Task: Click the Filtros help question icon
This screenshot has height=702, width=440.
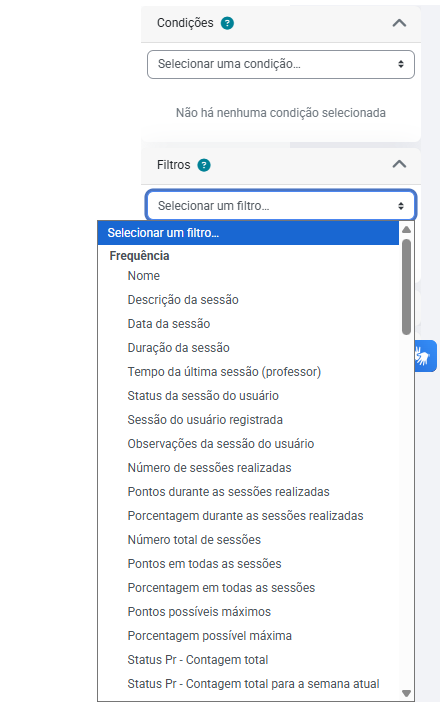Action: coord(204,165)
